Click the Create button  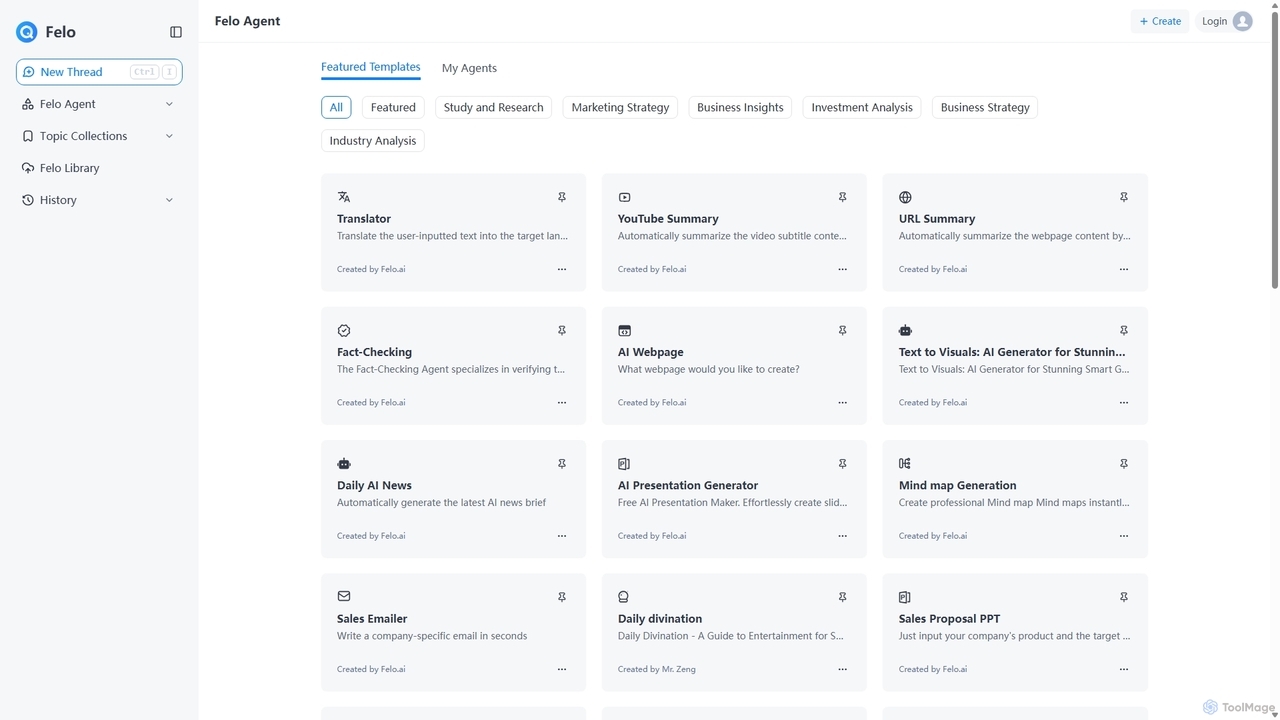(x=1160, y=21)
